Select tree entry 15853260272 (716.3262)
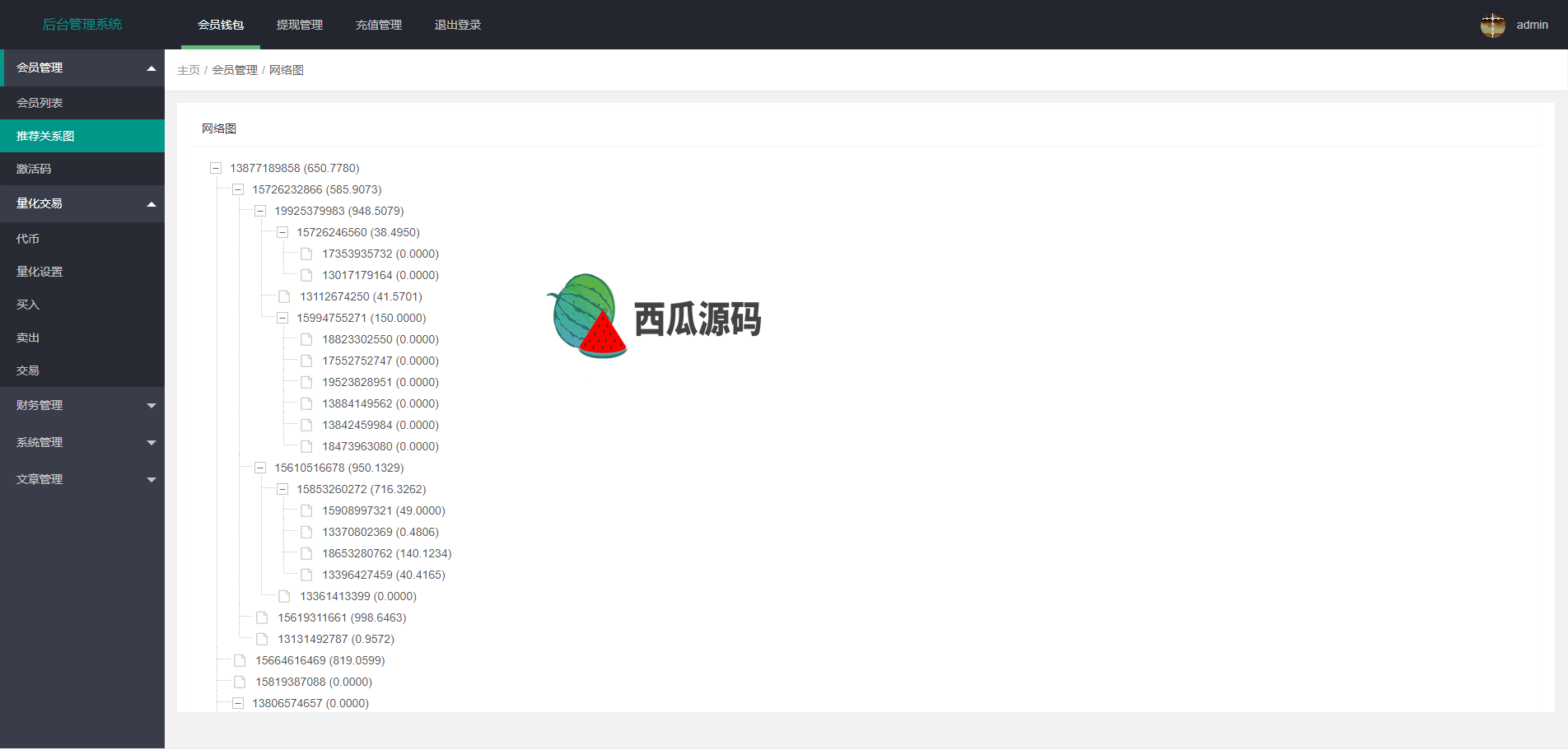 362,489
